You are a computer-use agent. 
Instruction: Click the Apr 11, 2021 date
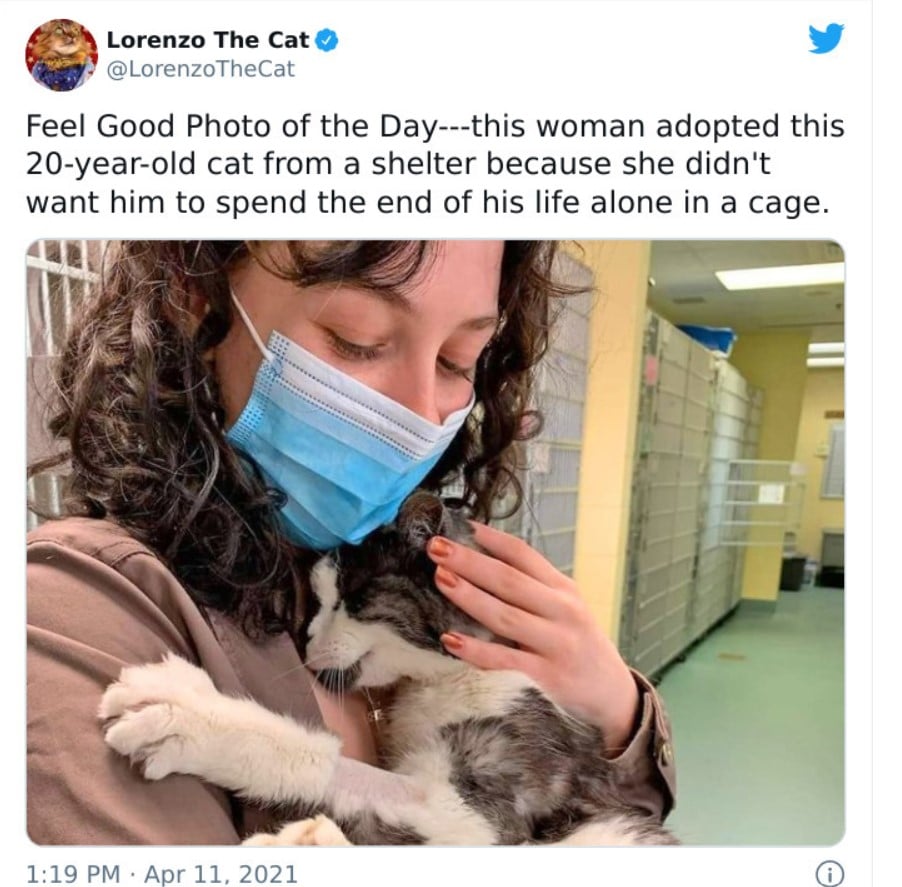pyautogui.click(x=220, y=874)
